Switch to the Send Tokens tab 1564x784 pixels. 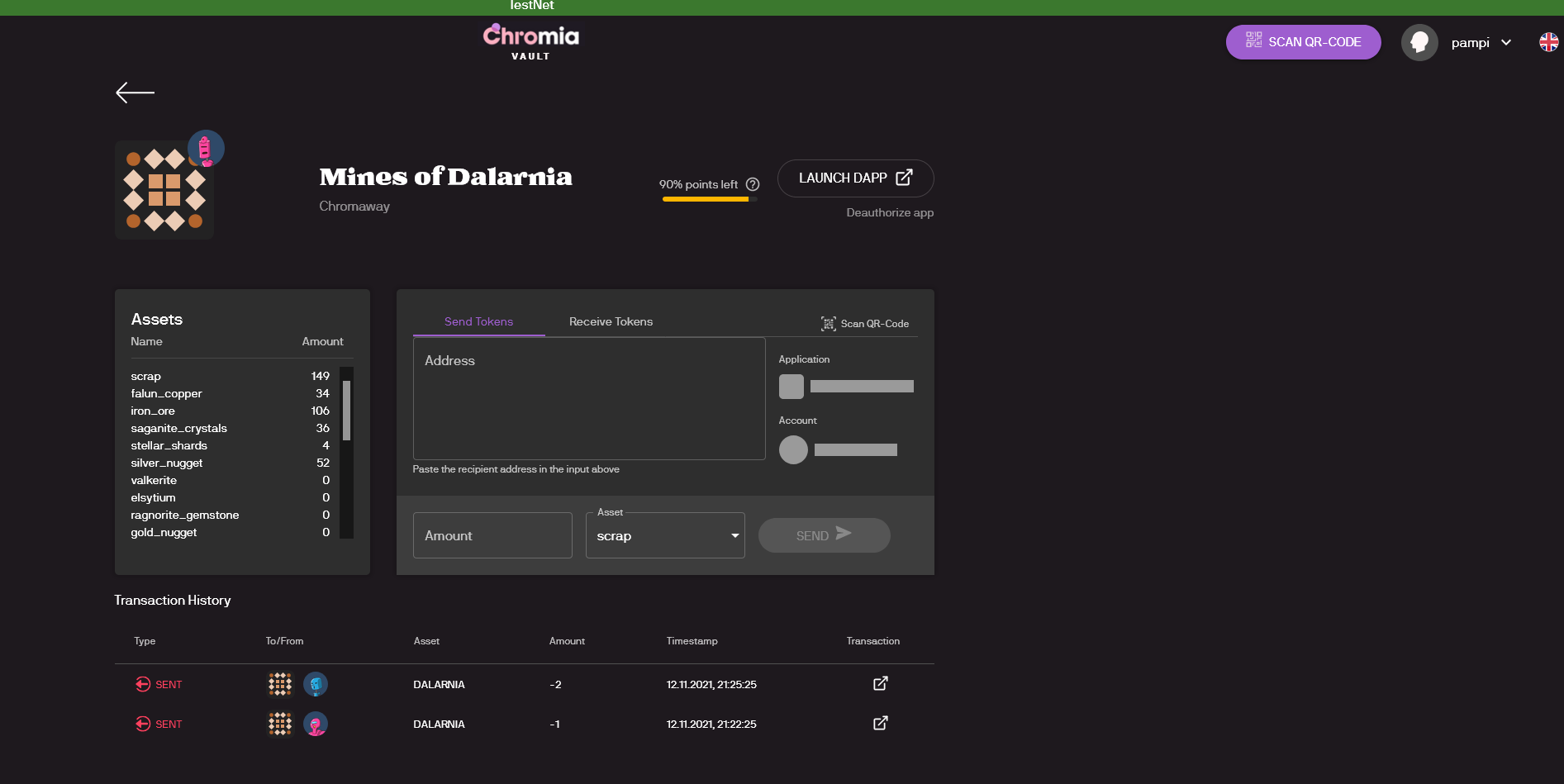pos(478,321)
